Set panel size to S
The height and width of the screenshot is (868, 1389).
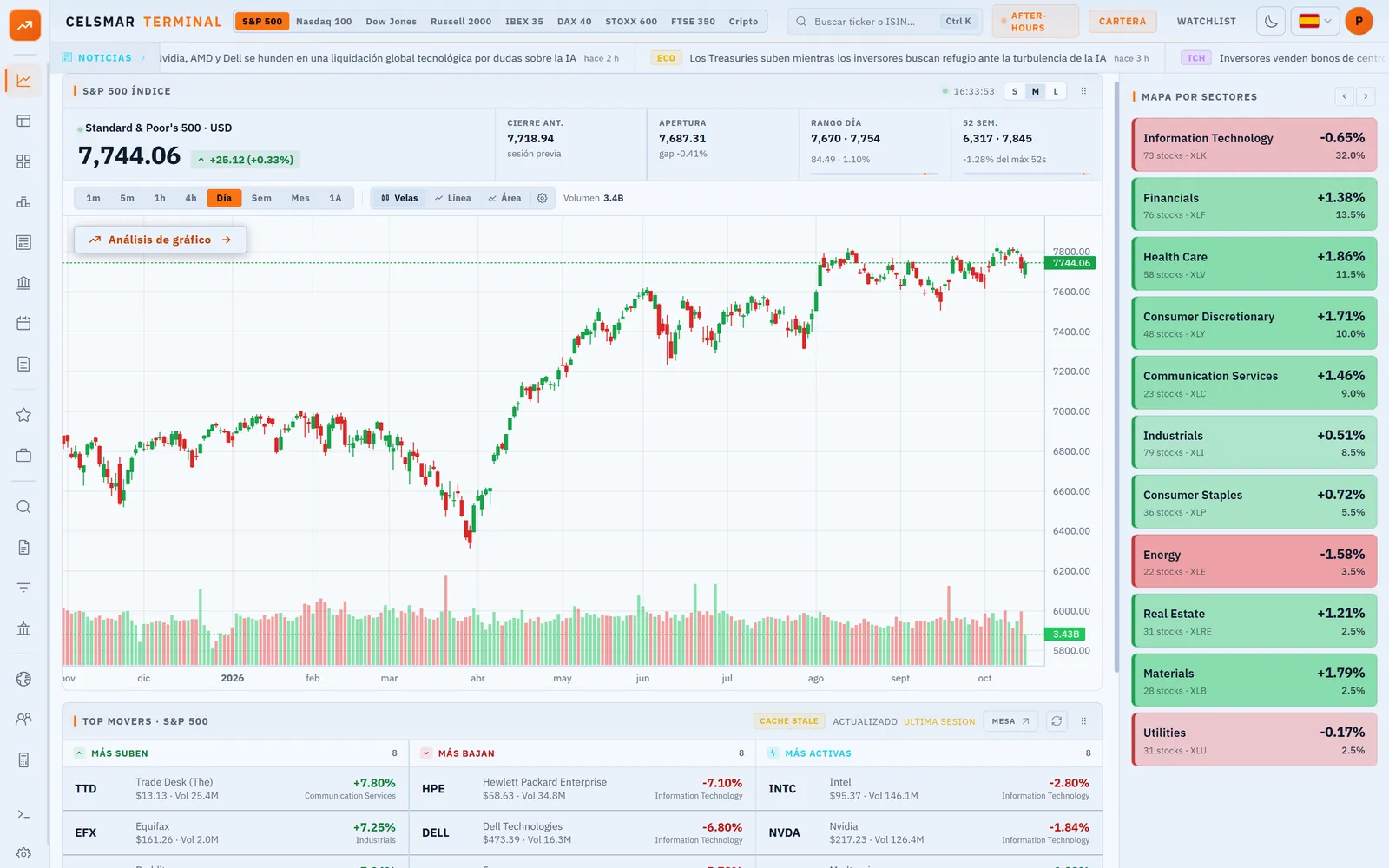(x=1015, y=91)
